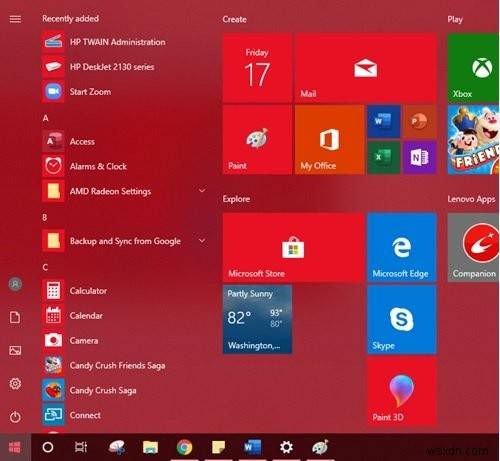
Task: Open the Lenovo Companion tile
Action: click(x=473, y=248)
